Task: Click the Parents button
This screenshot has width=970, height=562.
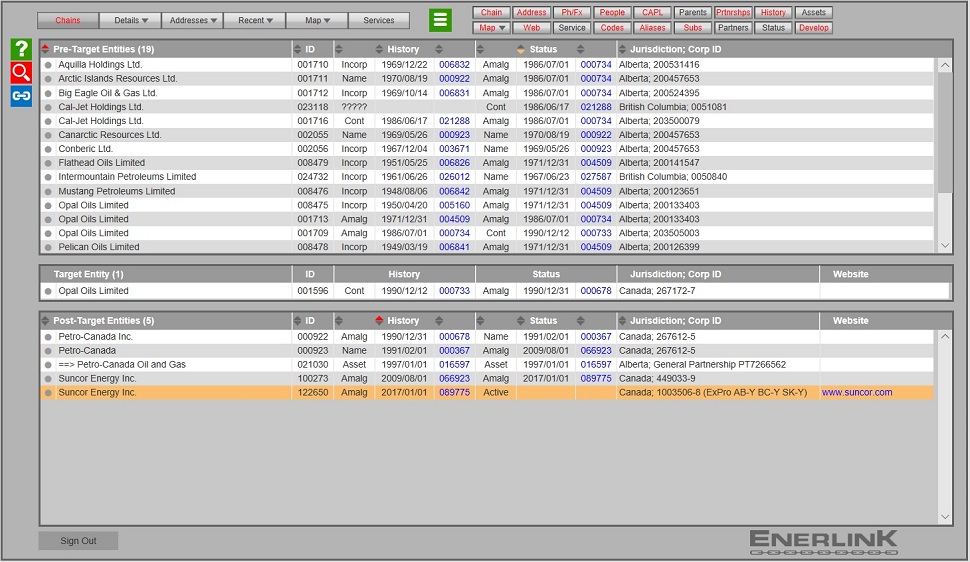Action: coord(692,12)
